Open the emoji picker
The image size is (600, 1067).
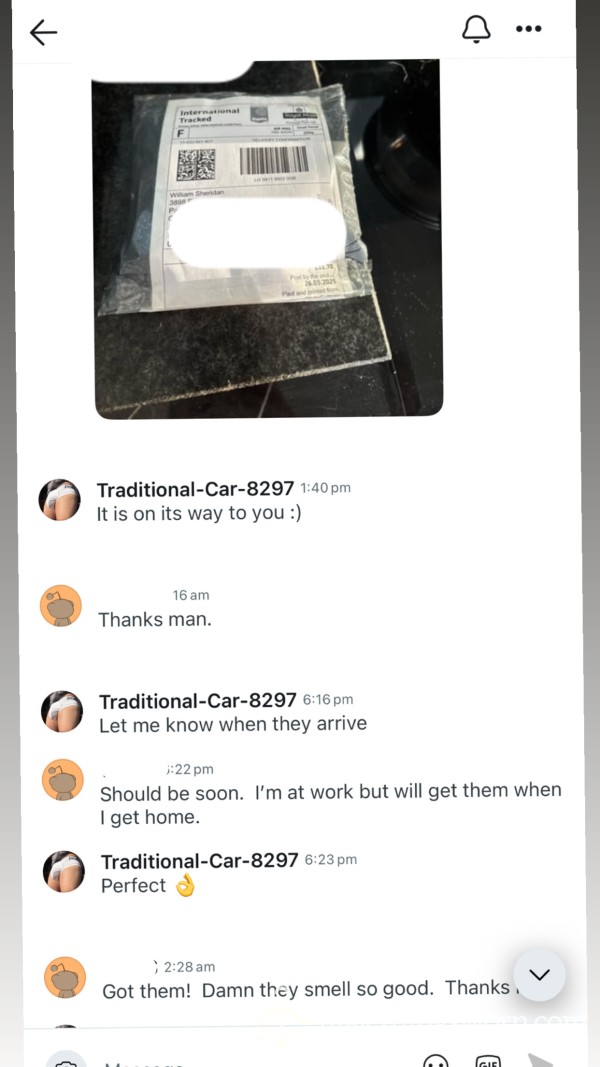[436, 1060]
